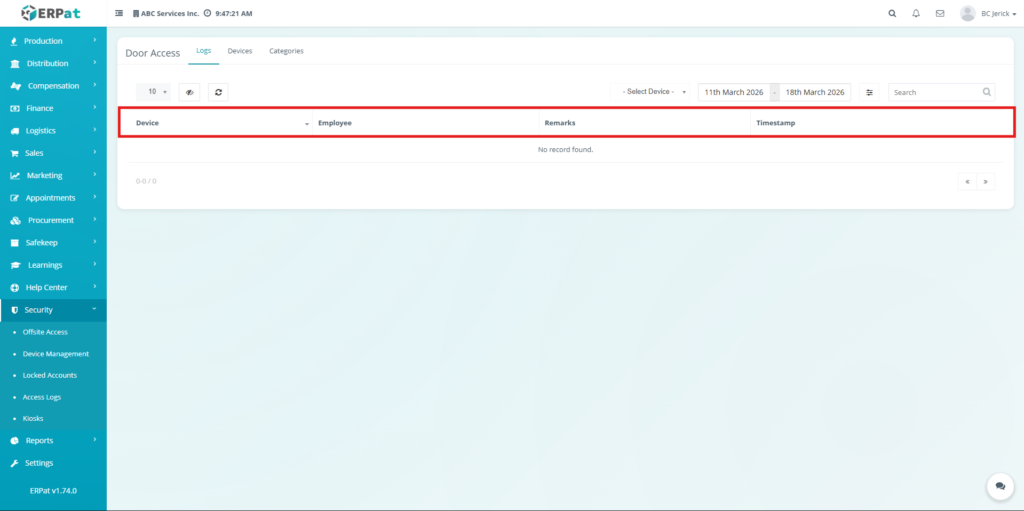Open the chat bubble widget
Viewport: 1024px width, 511px height.
pos(1000,486)
